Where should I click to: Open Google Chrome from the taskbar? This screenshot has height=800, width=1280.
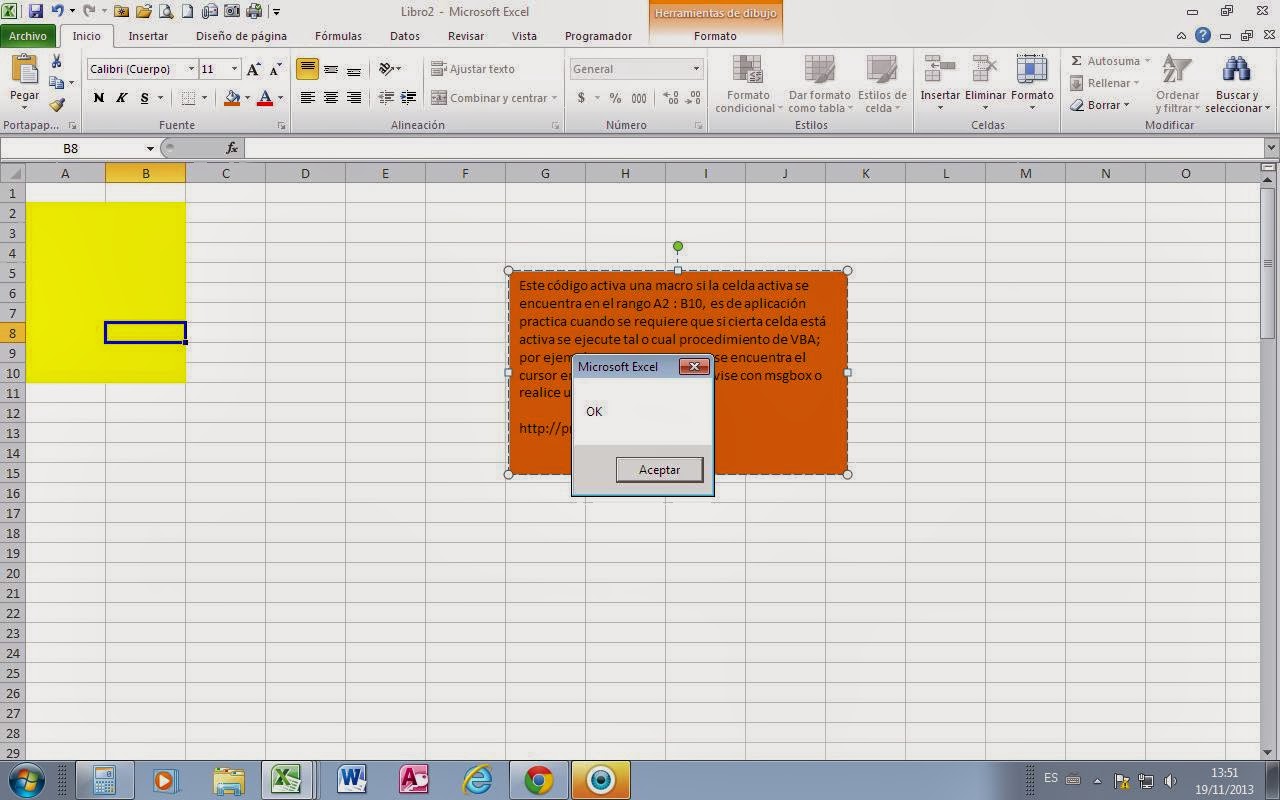[538, 780]
